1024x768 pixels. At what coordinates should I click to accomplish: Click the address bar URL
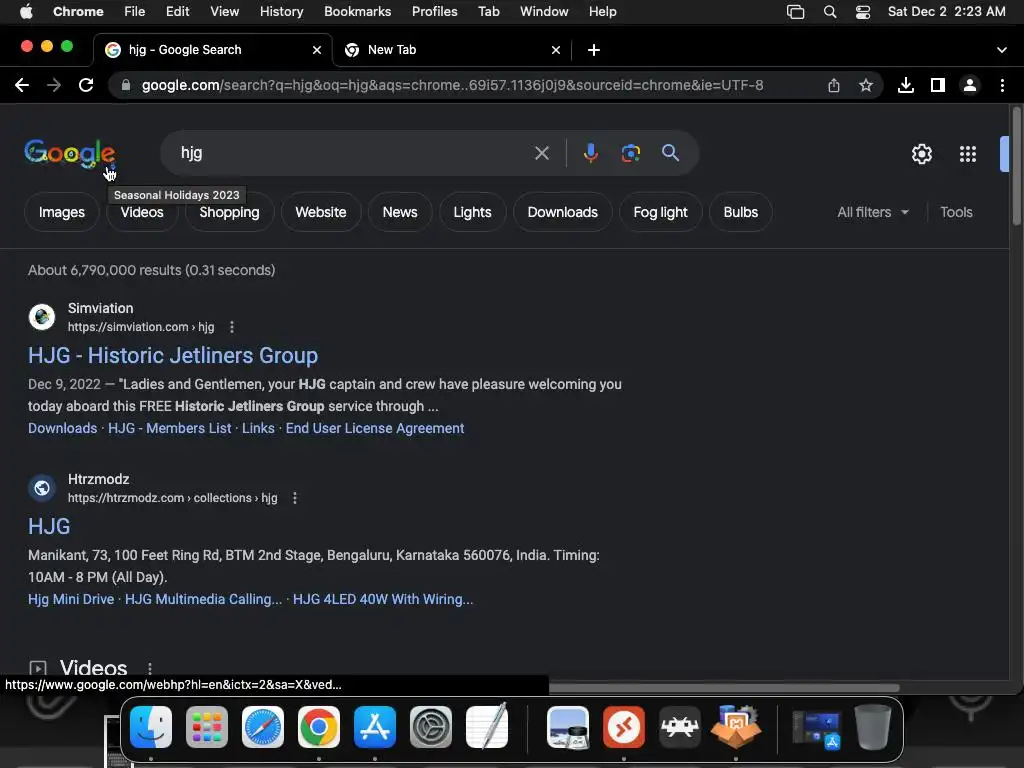452,85
